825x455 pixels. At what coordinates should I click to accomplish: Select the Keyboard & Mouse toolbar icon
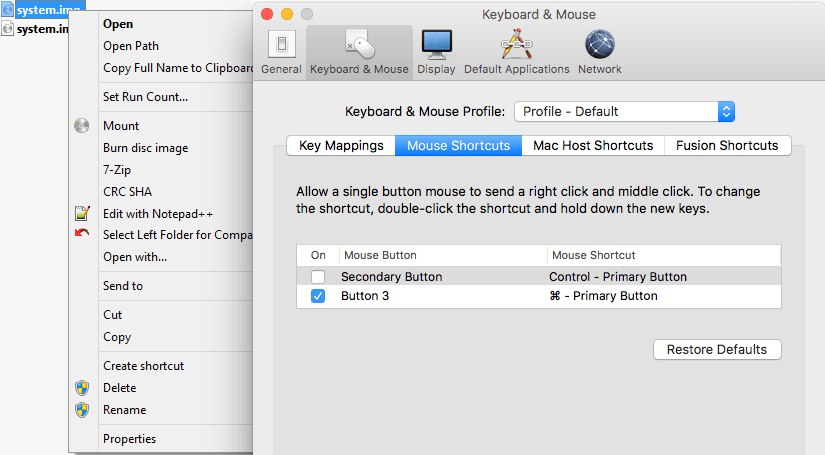pyautogui.click(x=359, y=46)
